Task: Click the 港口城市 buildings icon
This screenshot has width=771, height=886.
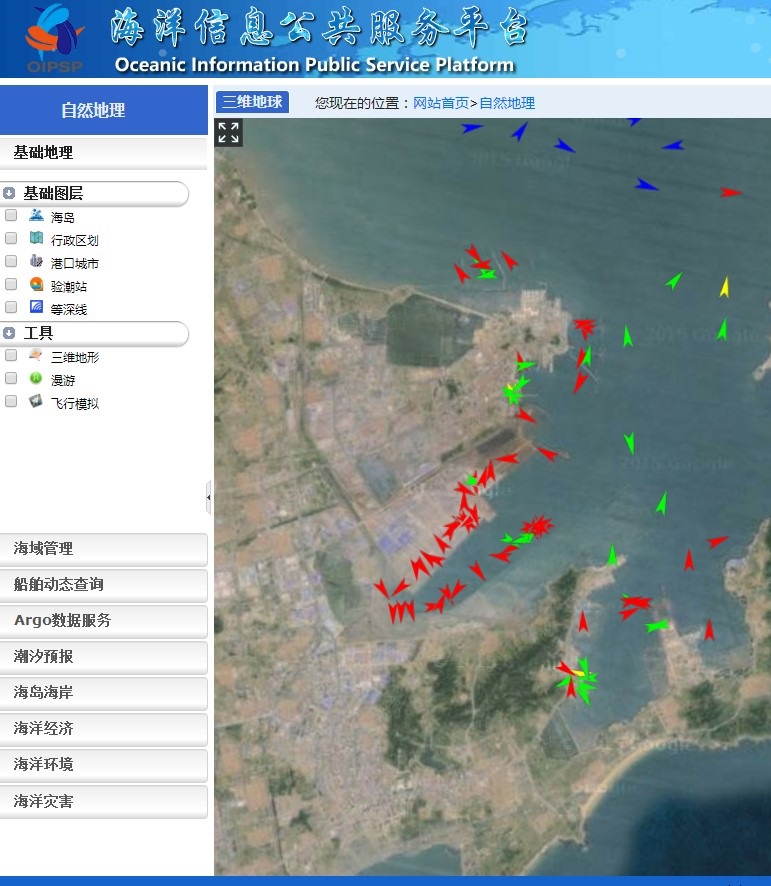Action: (x=36, y=261)
